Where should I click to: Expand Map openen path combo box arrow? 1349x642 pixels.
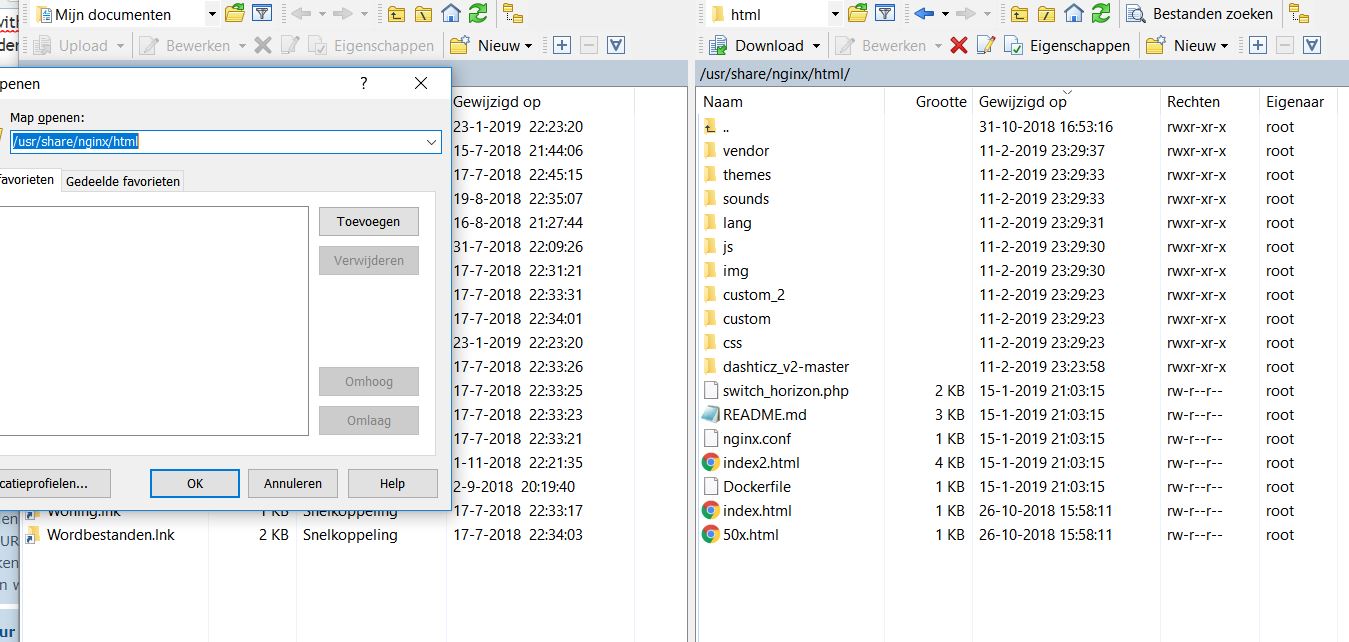pos(431,142)
